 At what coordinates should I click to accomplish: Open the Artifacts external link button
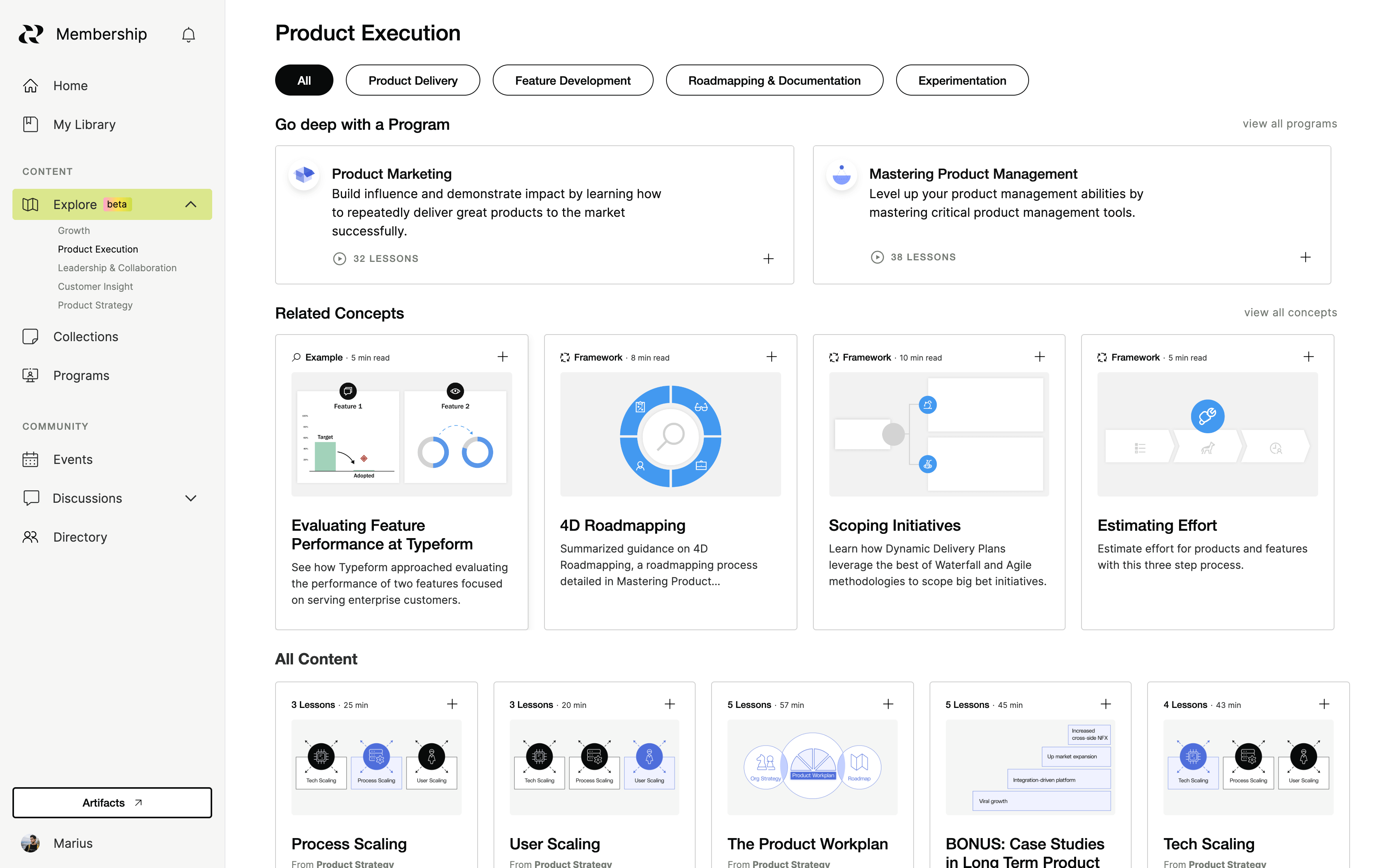pos(112,802)
